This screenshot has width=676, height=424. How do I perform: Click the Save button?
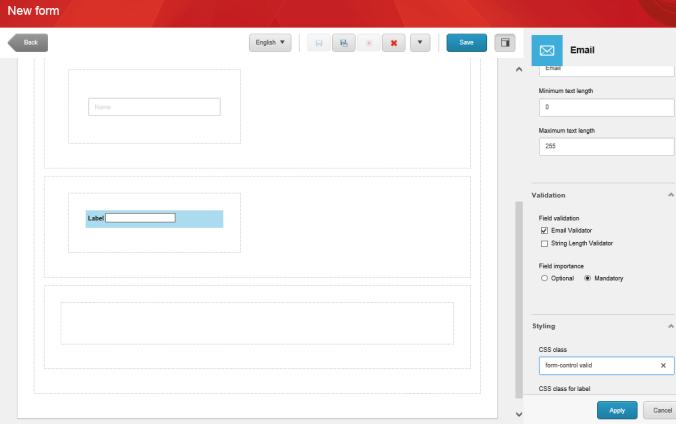[x=466, y=43]
